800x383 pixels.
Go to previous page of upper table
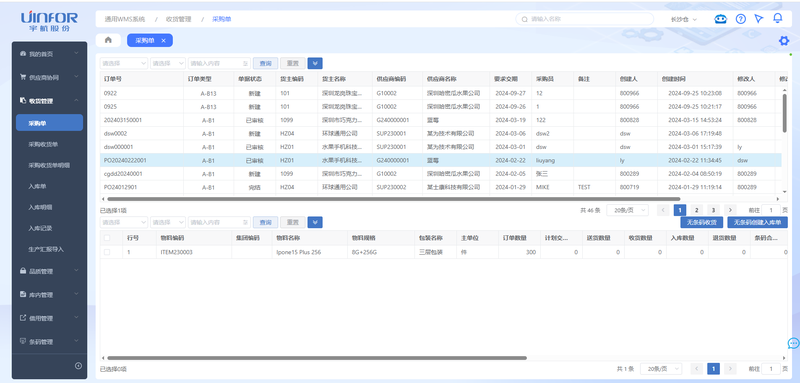tap(663, 210)
